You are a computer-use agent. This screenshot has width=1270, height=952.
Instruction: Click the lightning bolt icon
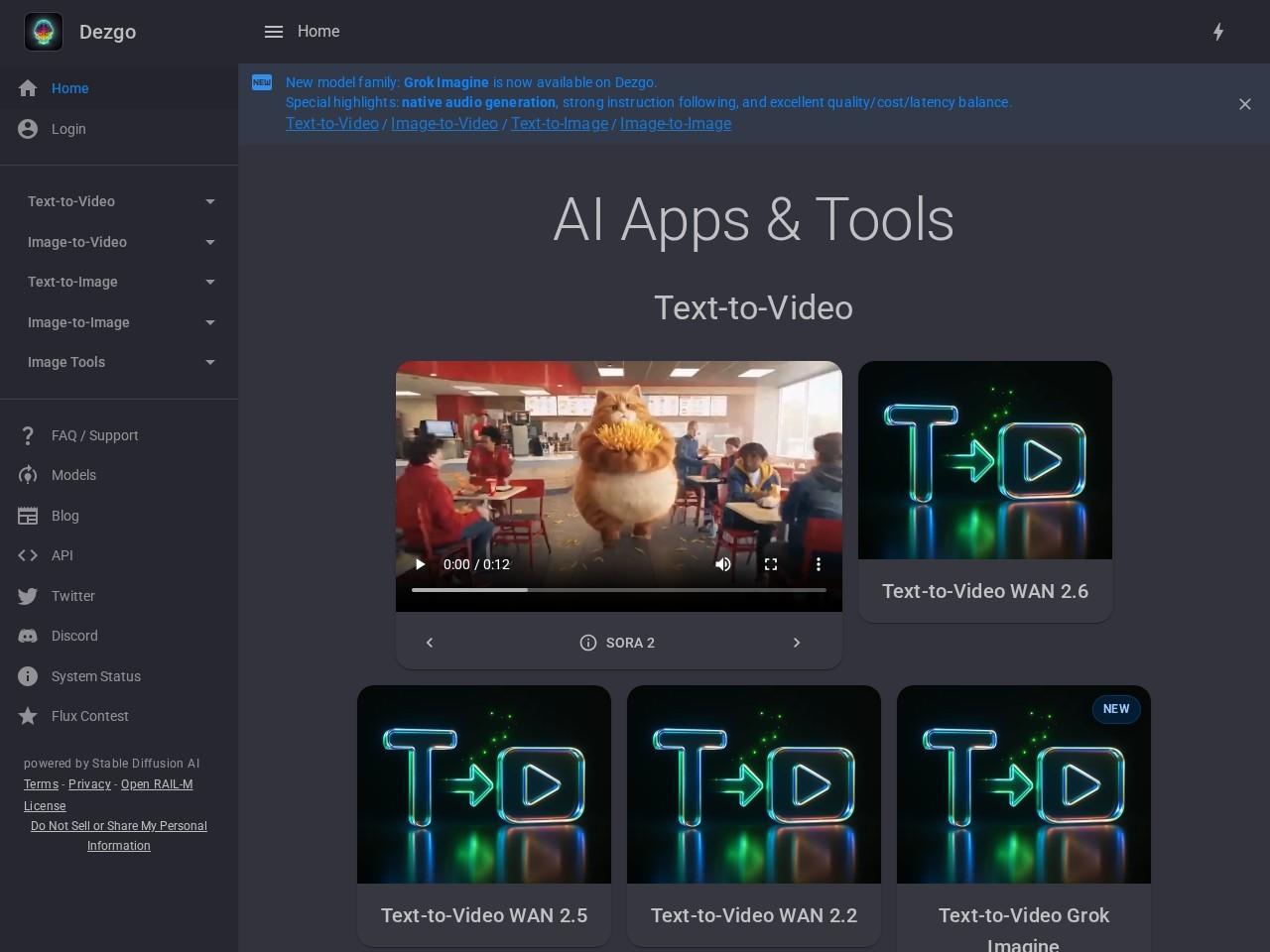[x=1218, y=32]
